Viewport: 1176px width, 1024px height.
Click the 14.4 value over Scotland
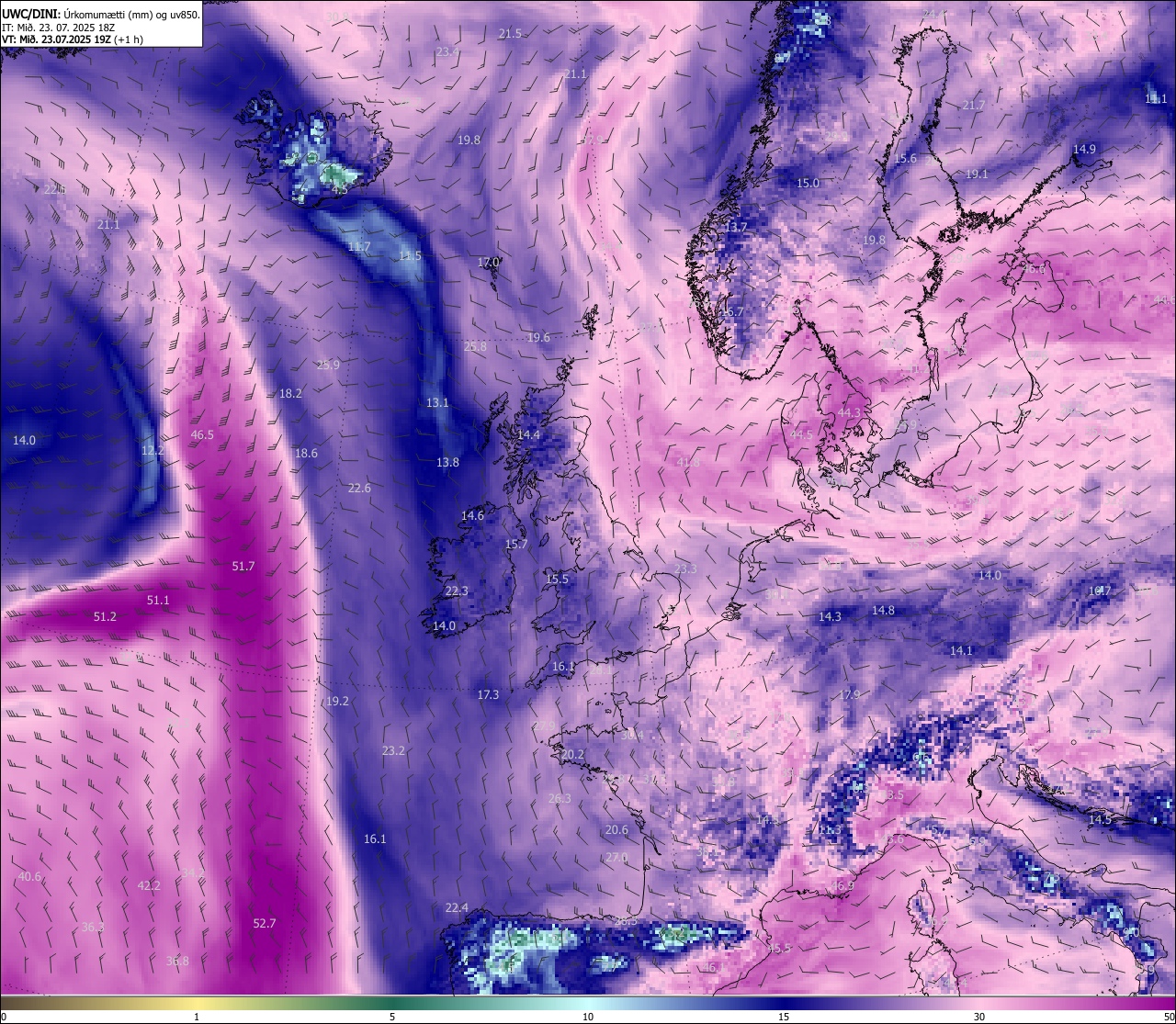(x=528, y=434)
